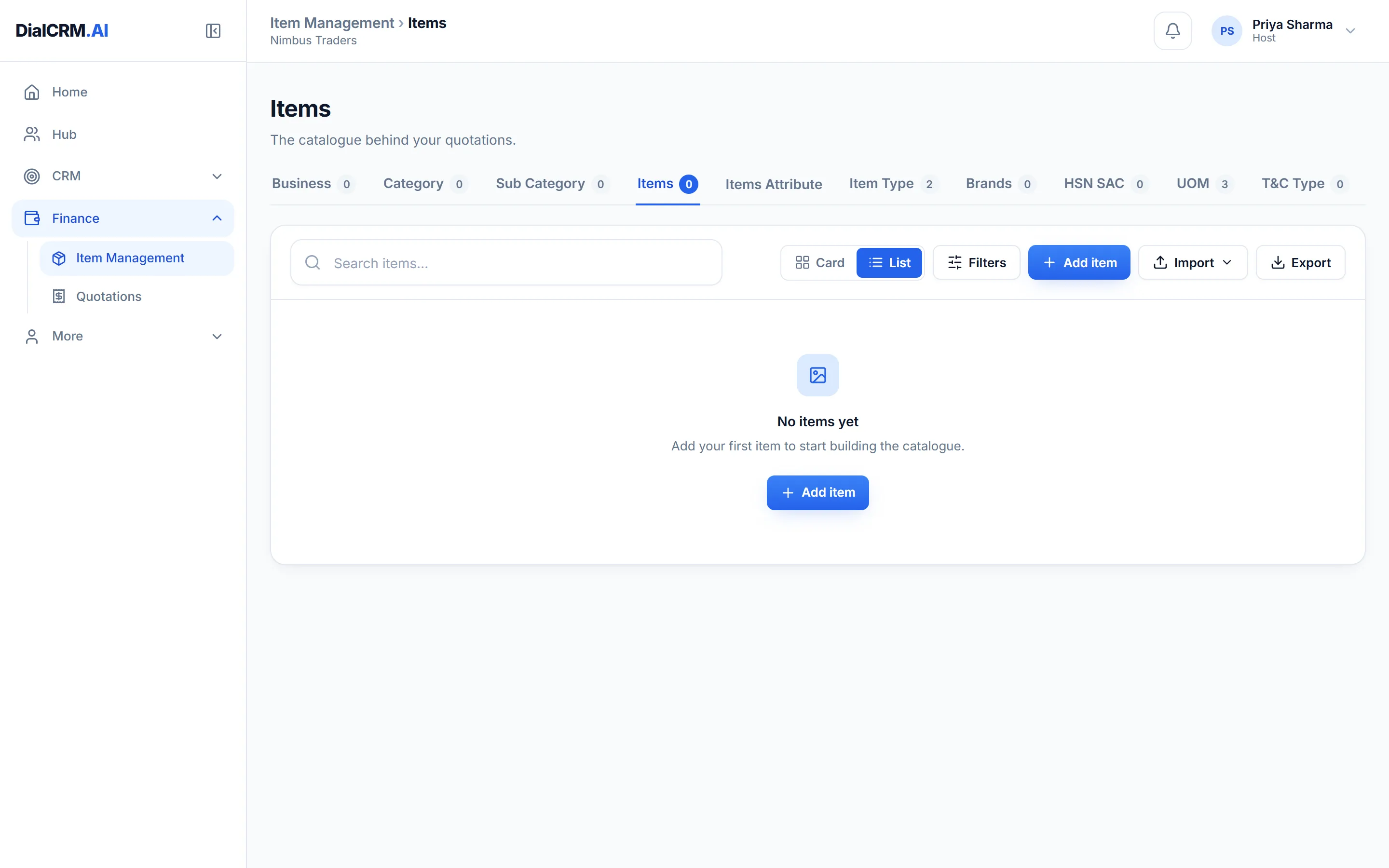Click the Nimbus Traders label
Screen dimensions: 1389x868
click(x=313, y=40)
